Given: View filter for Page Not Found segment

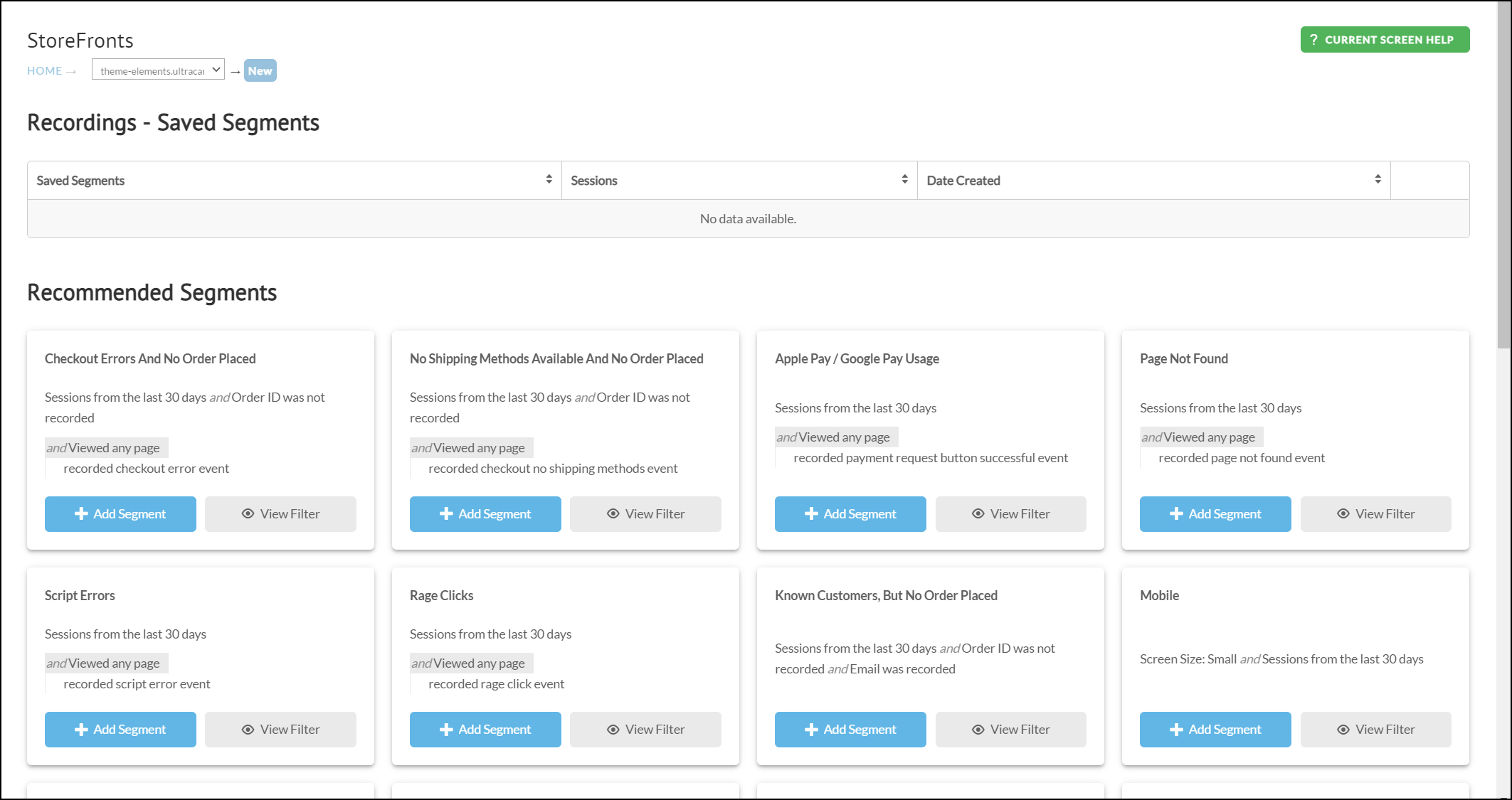Looking at the screenshot, I should click(1375, 514).
